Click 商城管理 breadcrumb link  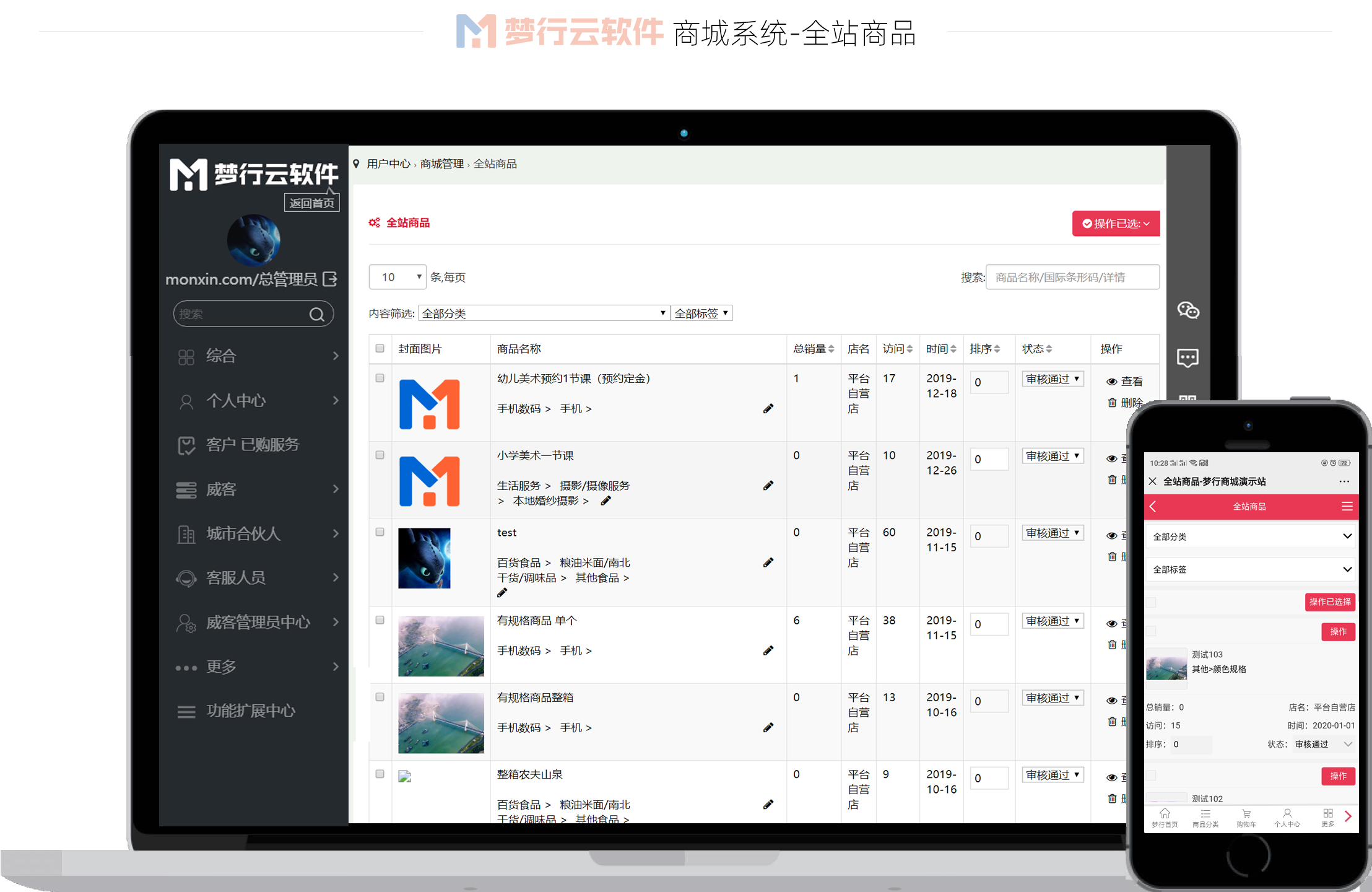(x=442, y=164)
